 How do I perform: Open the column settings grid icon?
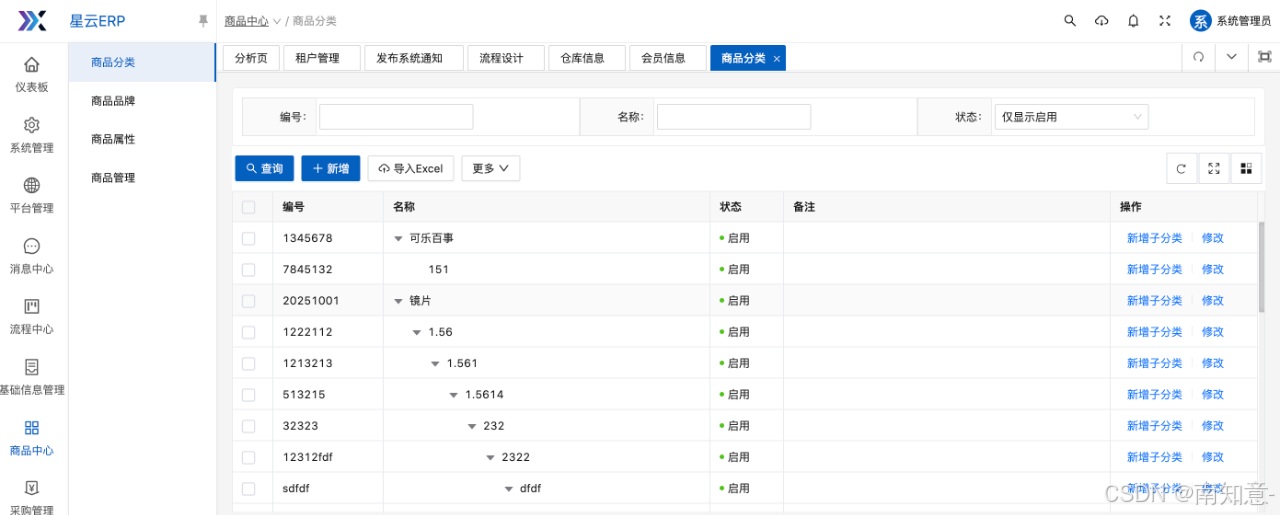pos(1246,169)
